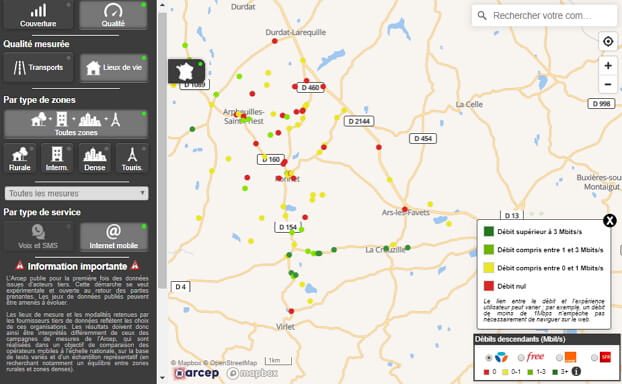Select the SFR operator radio button
The width and height of the screenshot is (622, 384).
click(594, 358)
